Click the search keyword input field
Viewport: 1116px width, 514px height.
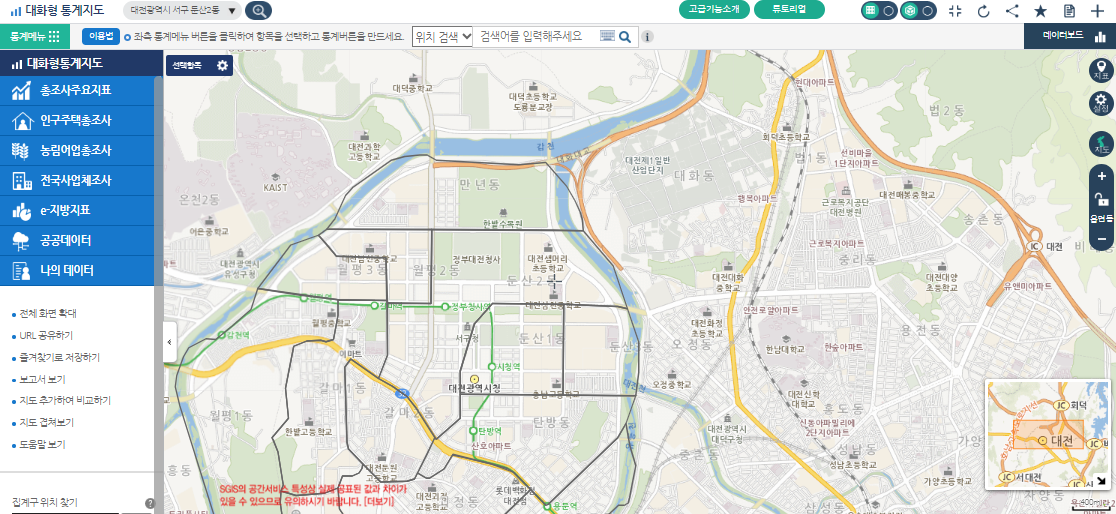click(x=535, y=36)
